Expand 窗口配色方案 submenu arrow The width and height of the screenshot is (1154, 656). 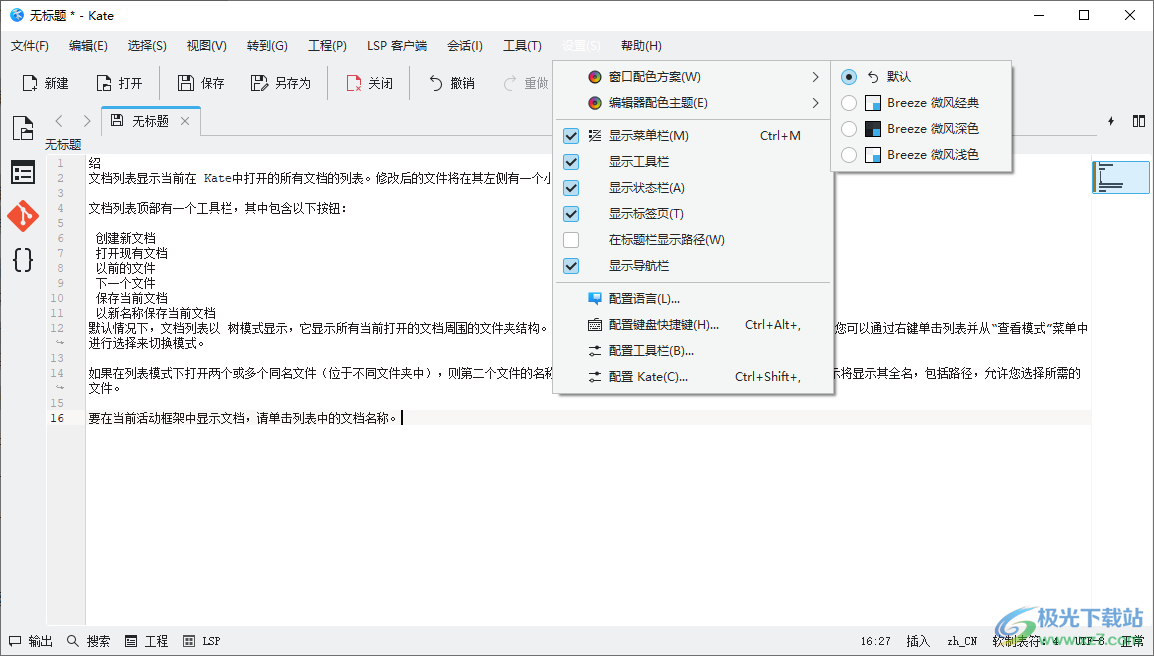(815, 77)
